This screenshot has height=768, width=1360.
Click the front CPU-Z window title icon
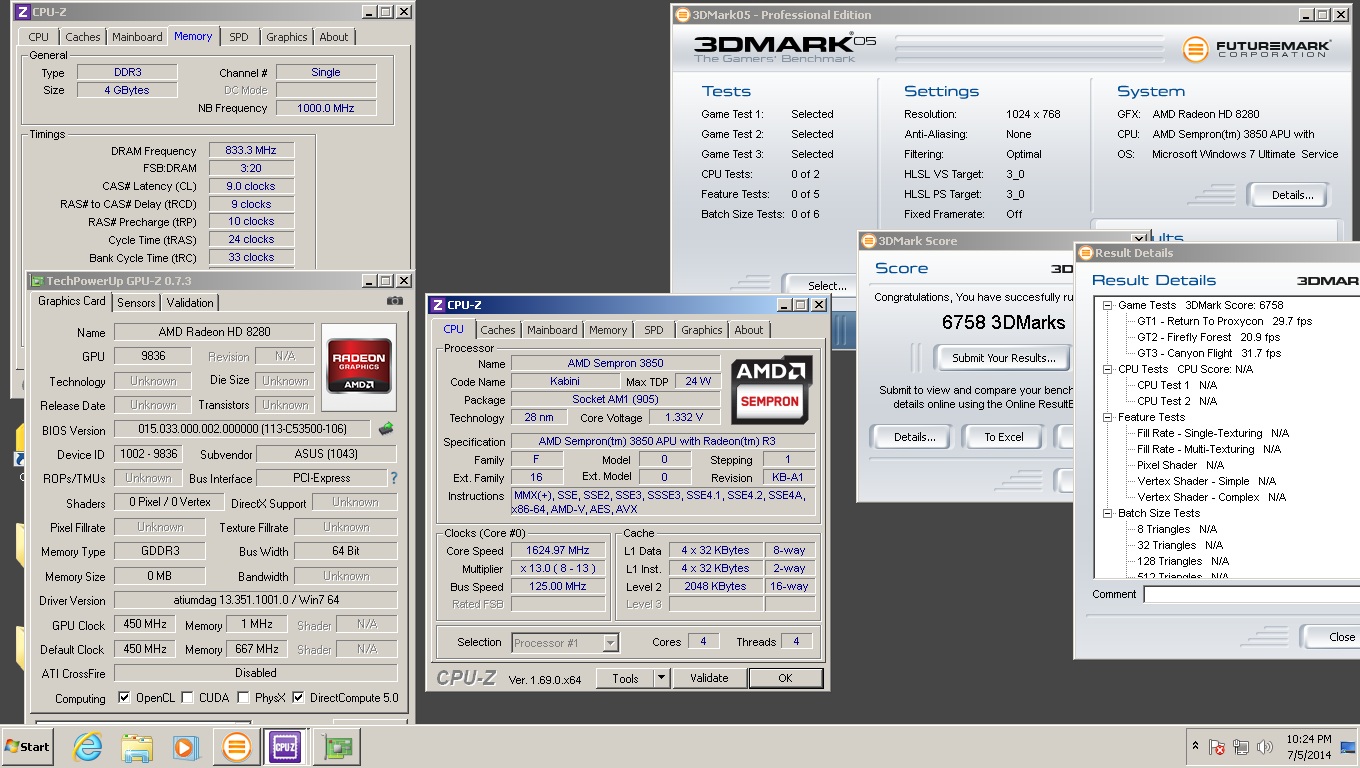pyautogui.click(x=438, y=304)
